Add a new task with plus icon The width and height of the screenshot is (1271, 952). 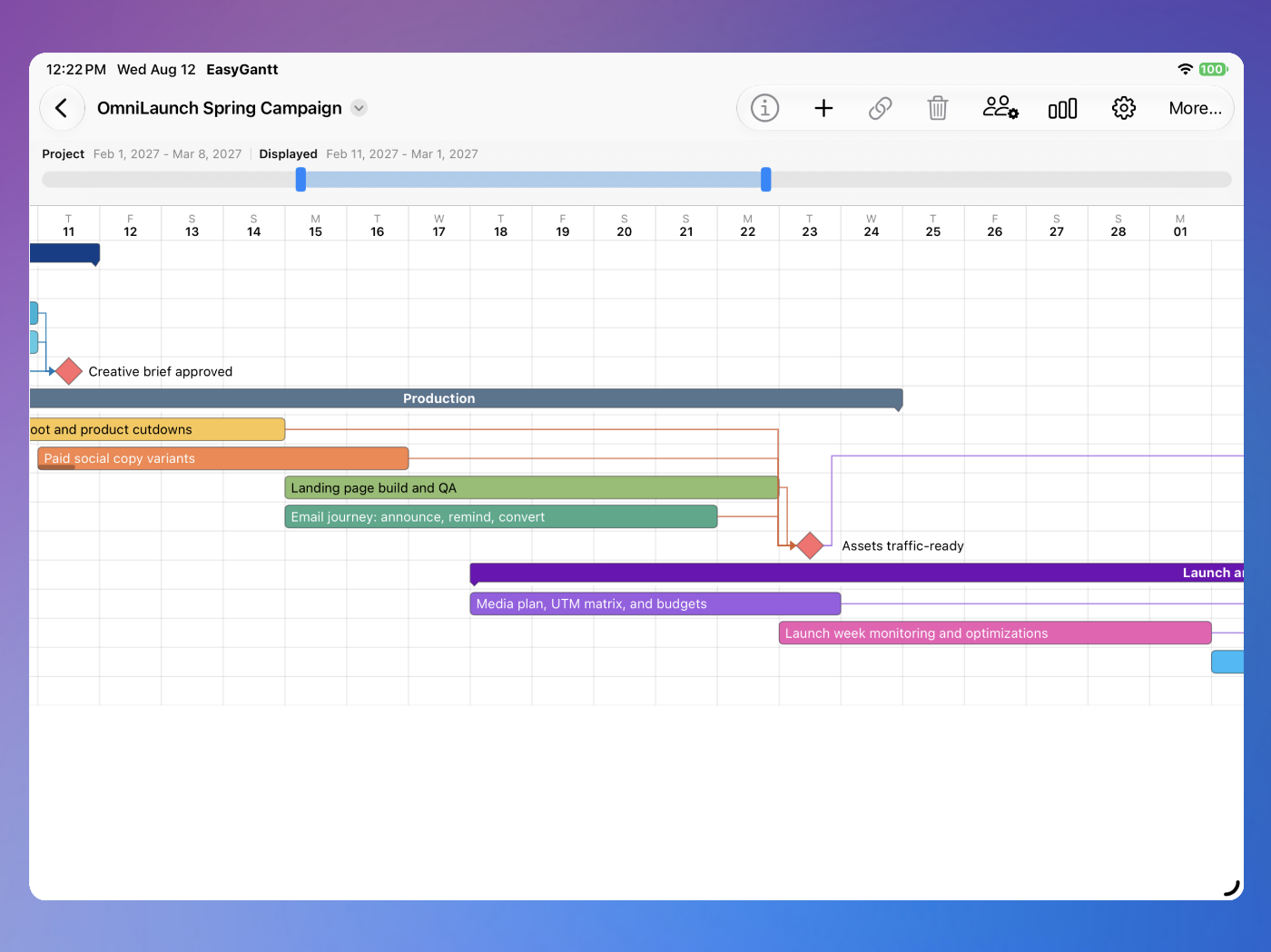click(x=823, y=108)
